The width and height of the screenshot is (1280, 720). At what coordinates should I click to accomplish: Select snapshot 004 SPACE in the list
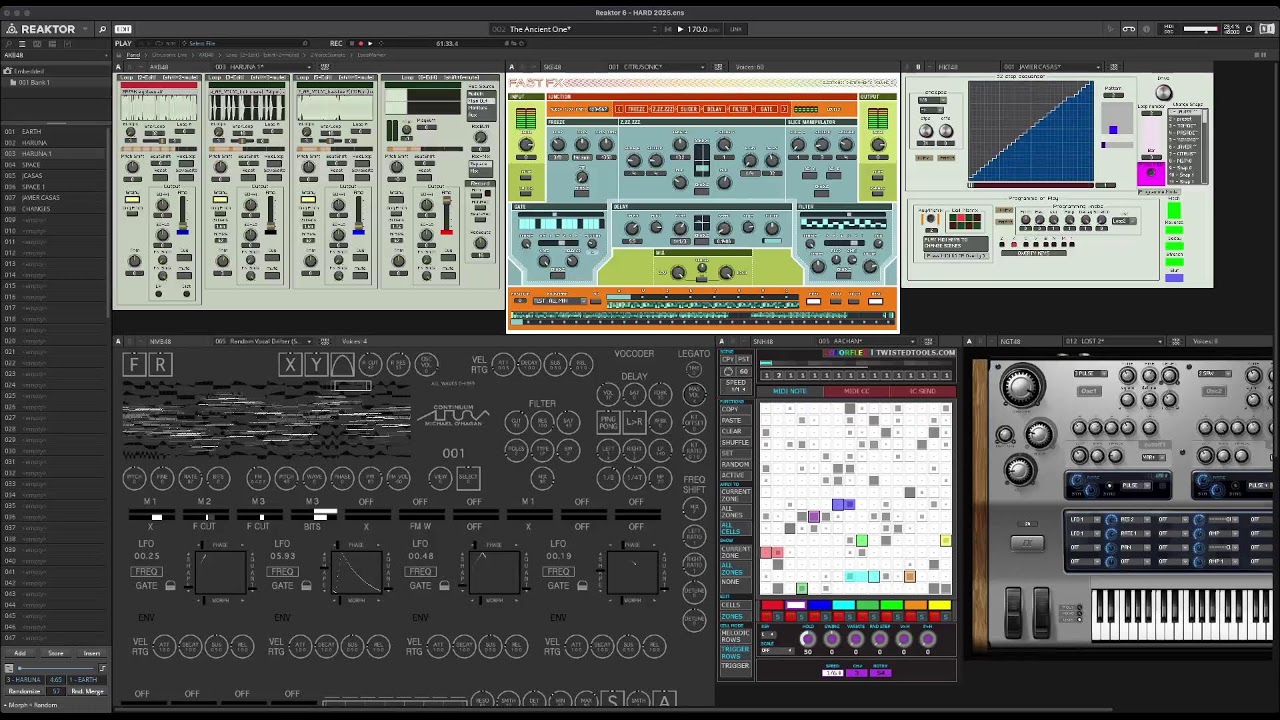(55, 165)
